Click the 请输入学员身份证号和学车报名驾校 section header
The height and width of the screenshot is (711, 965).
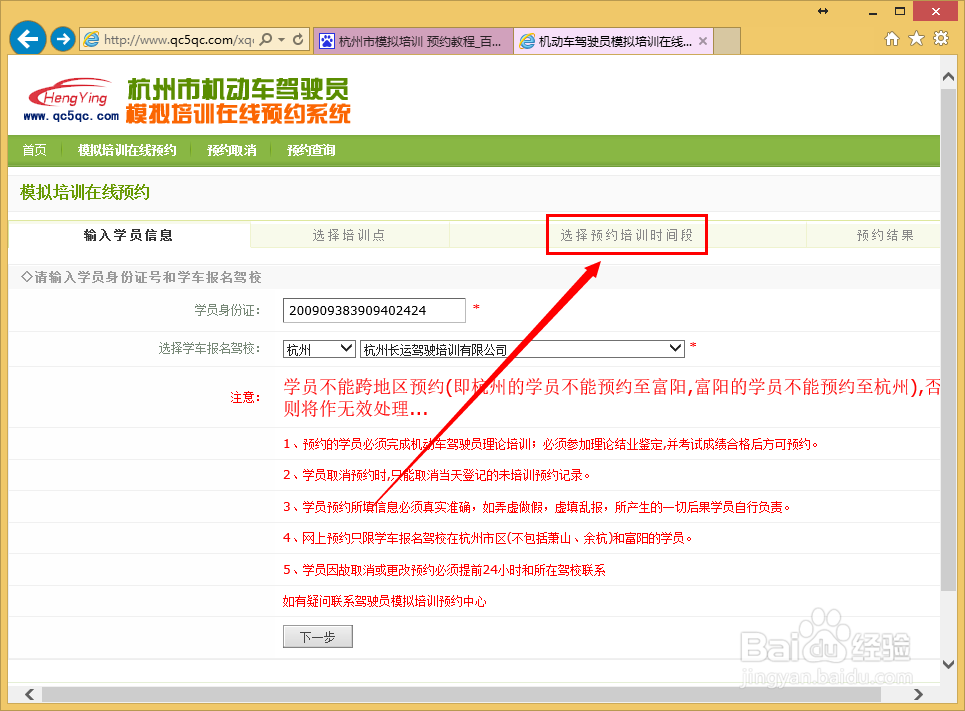[x=141, y=277]
